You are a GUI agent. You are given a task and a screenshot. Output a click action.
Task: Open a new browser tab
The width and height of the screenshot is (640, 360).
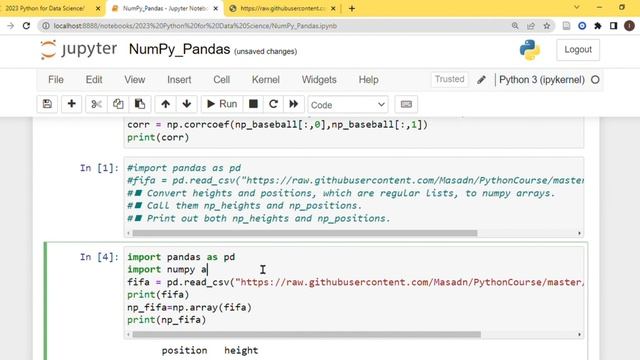point(352,8)
